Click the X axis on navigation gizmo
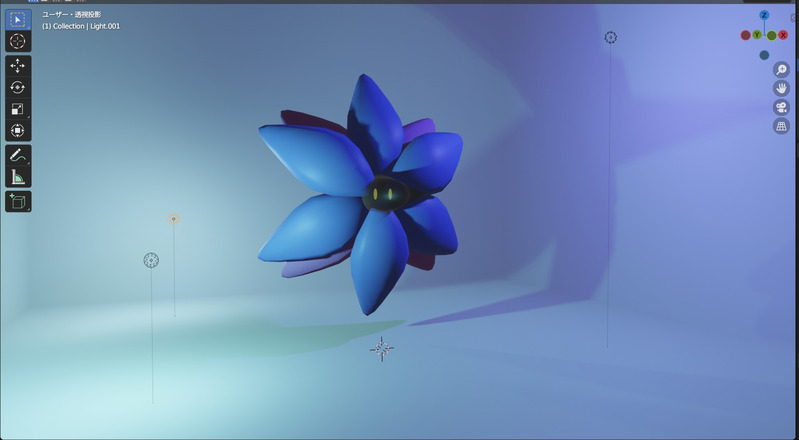The height and width of the screenshot is (440, 799). (x=783, y=35)
